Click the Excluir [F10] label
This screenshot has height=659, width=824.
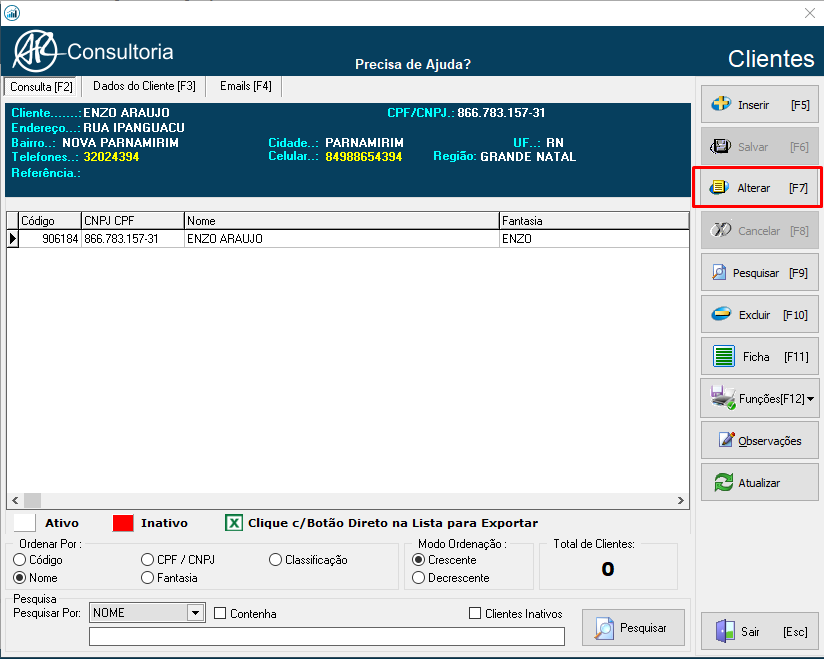(x=773, y=315)
